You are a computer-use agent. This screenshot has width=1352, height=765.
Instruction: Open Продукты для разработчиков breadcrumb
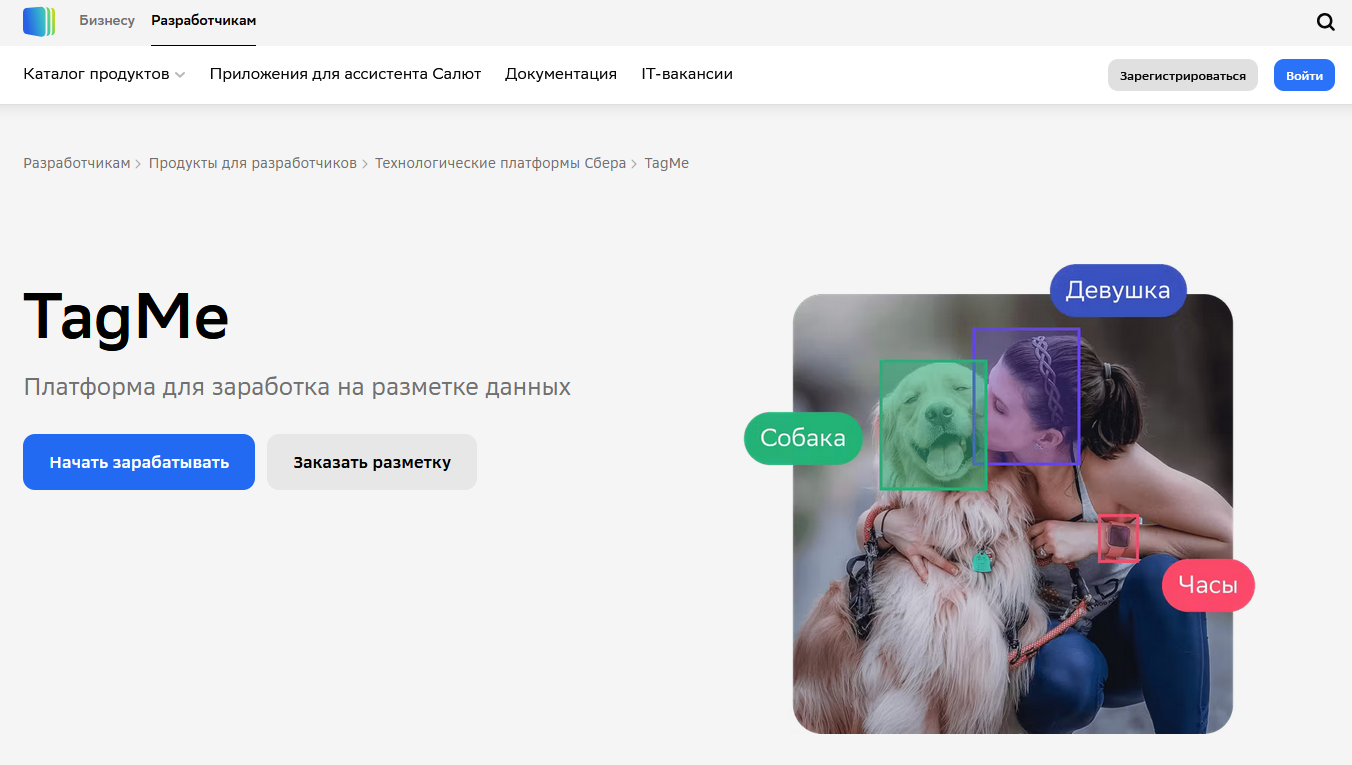pyautogui.click(x=252, y=163)
